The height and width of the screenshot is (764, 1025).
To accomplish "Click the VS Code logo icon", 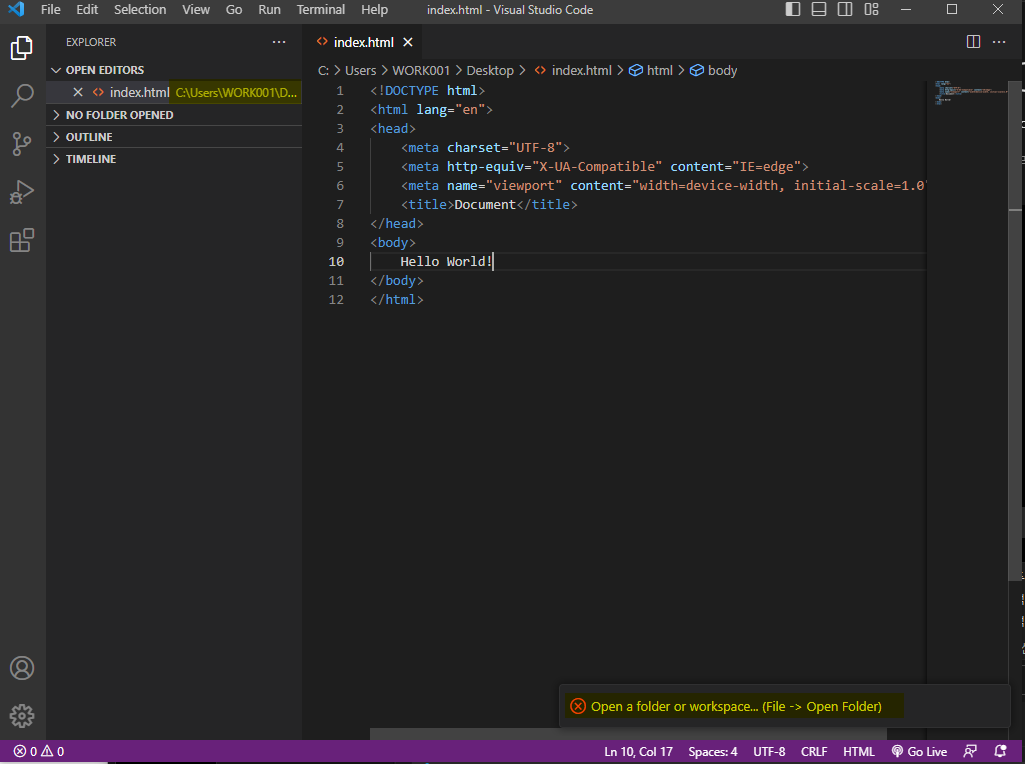I will [16, 9].
